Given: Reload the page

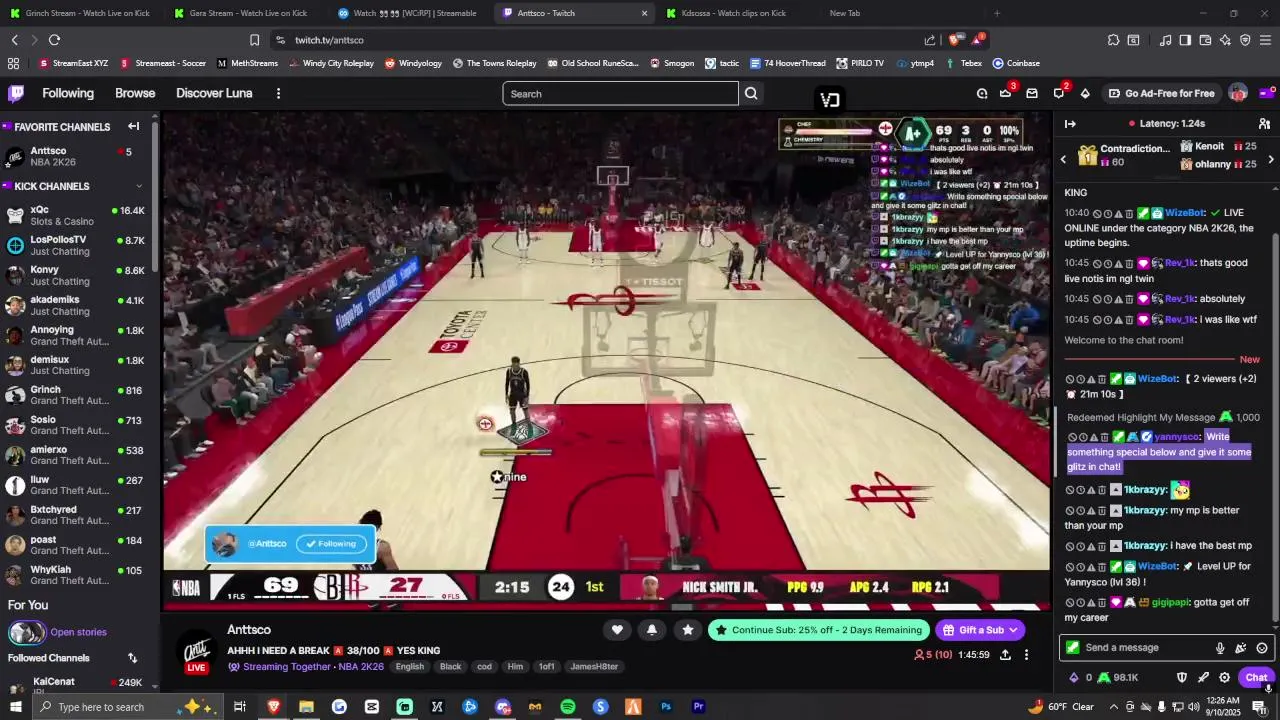Looking at the screenshot, I should 54,40.
